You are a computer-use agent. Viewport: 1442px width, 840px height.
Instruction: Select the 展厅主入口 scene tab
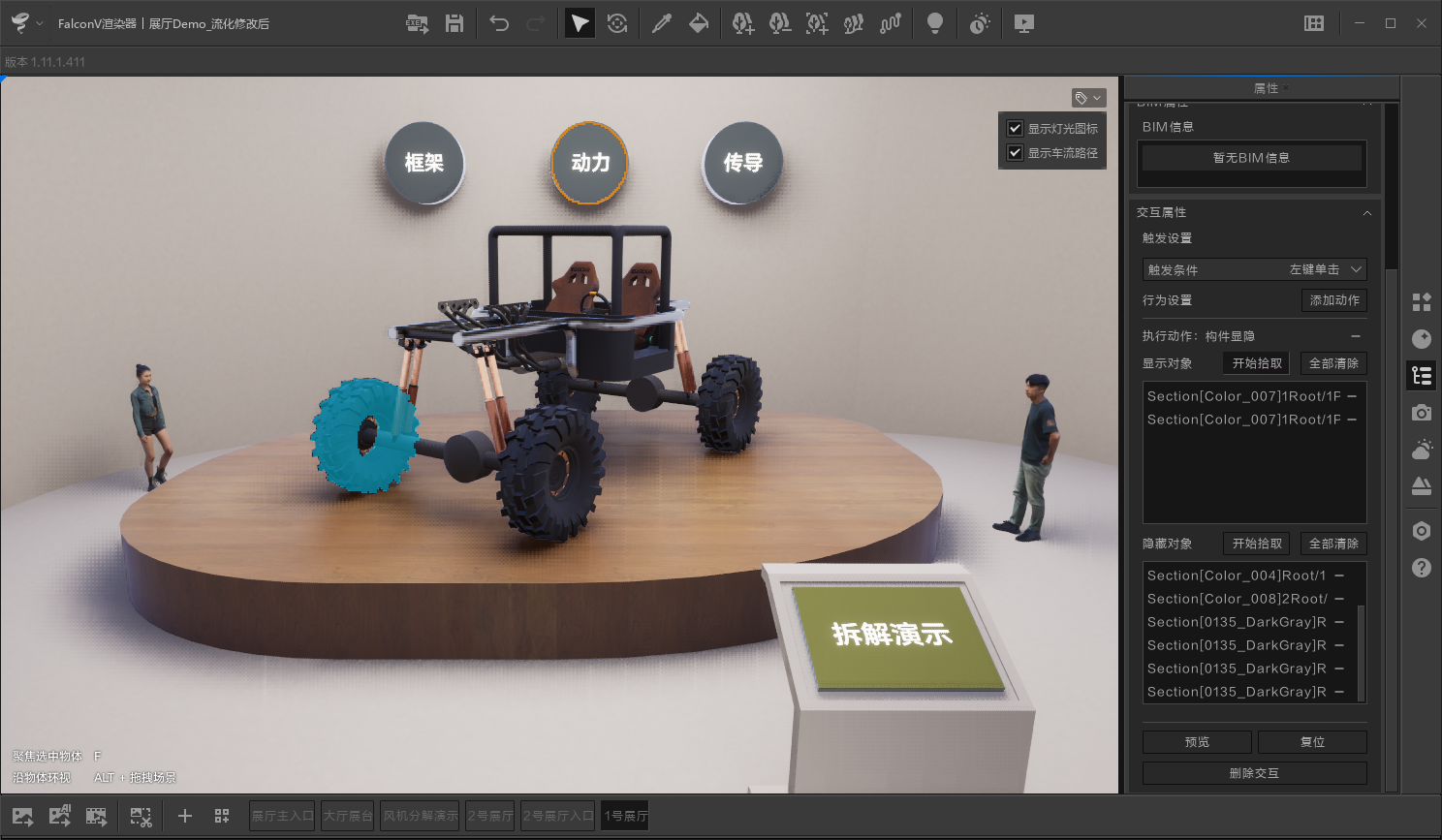tap(282, 816)
